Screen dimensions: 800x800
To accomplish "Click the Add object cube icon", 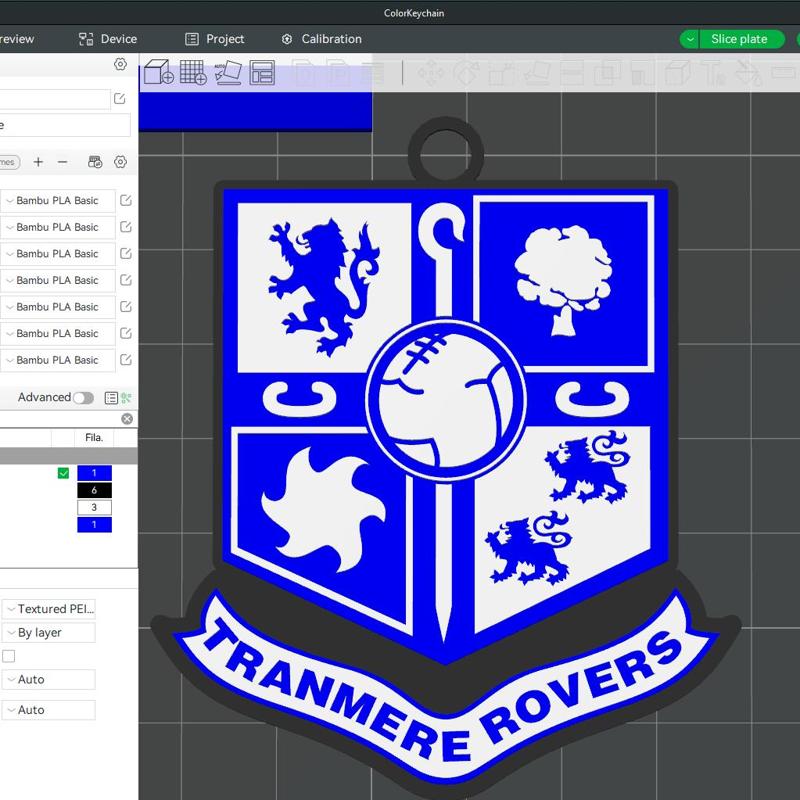I will 158,72.
